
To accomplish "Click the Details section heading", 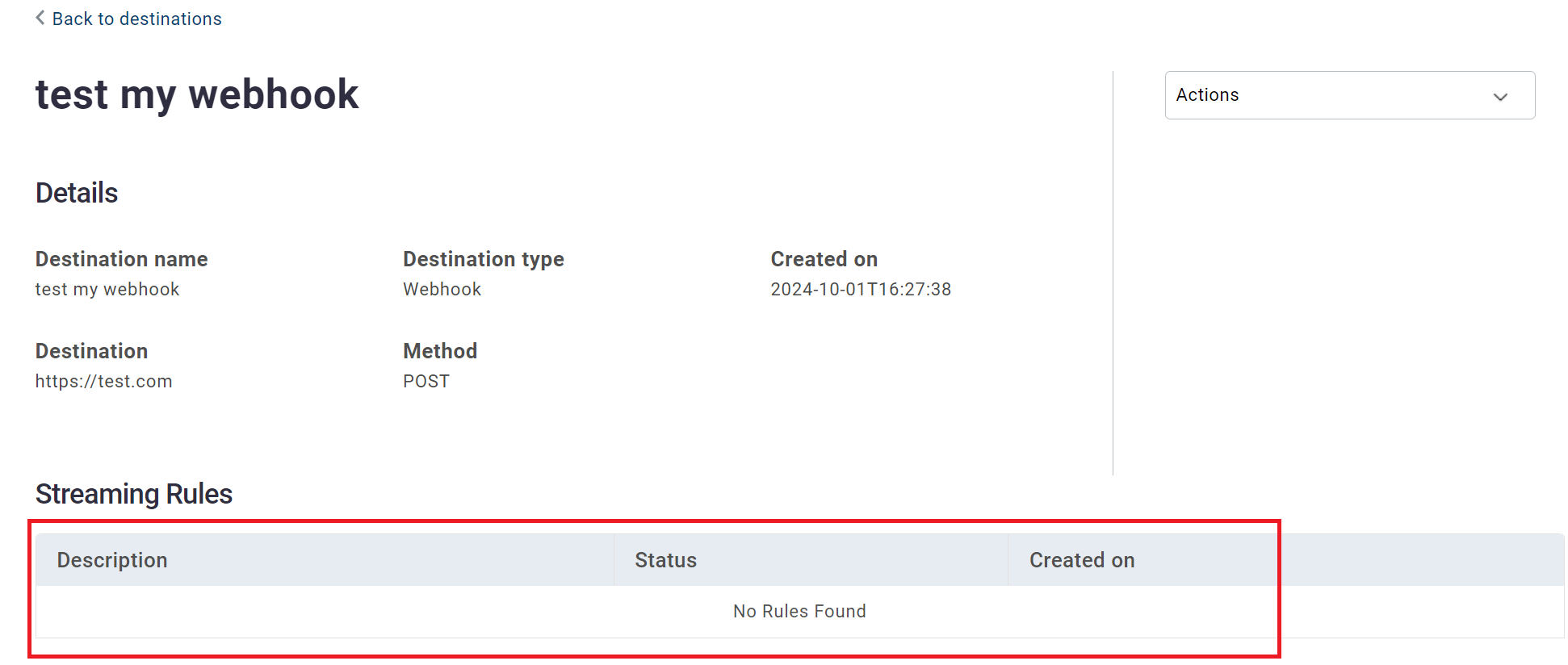I will pos(77,194).
